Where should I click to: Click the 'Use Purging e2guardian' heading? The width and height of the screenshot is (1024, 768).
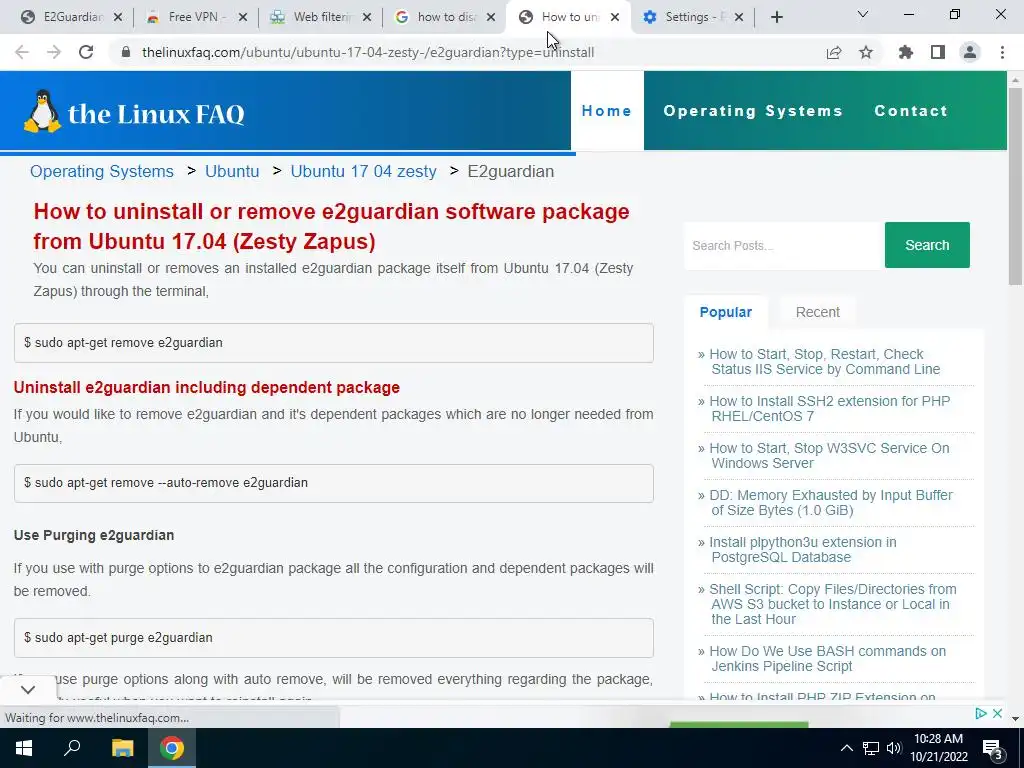click(94, 535)
